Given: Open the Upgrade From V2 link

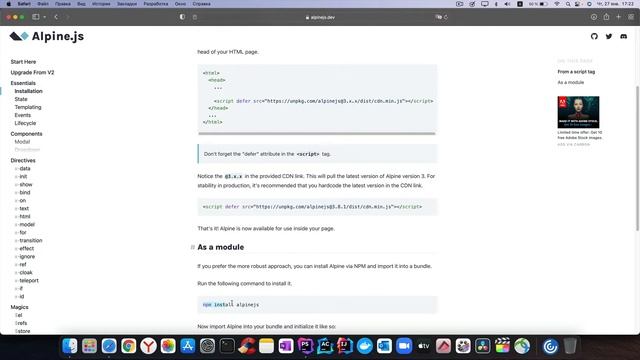Looking at the screenshot, I should pyautogui.click(x=32, y=72).
